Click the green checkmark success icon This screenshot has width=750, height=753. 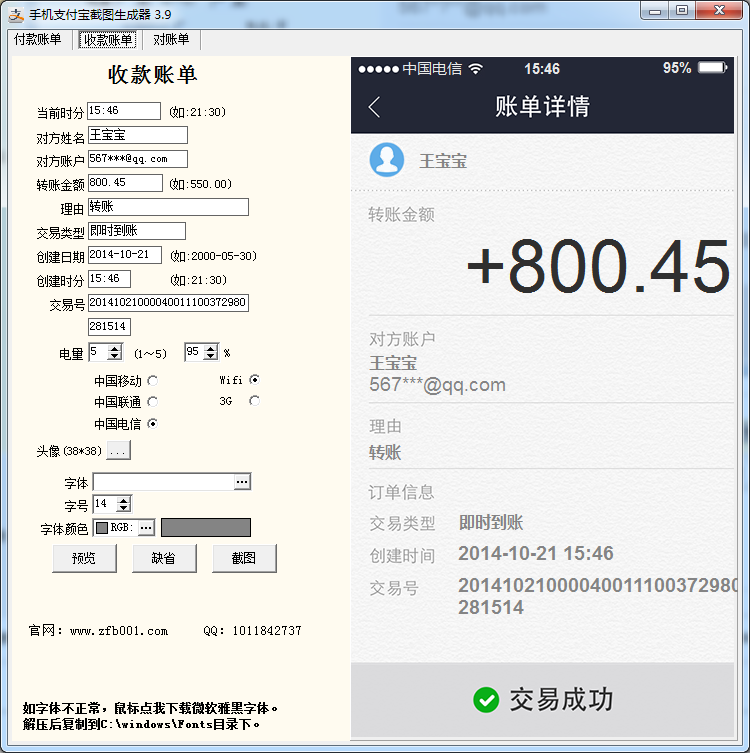click(486, 700)
